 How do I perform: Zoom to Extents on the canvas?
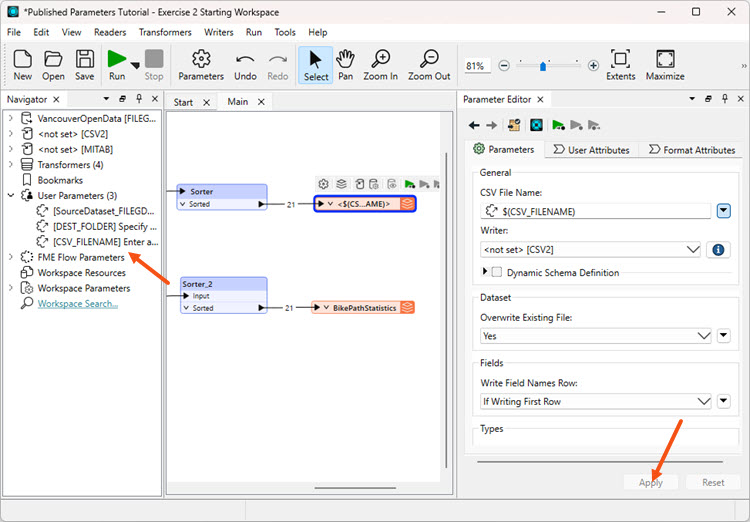coord(620,65)
